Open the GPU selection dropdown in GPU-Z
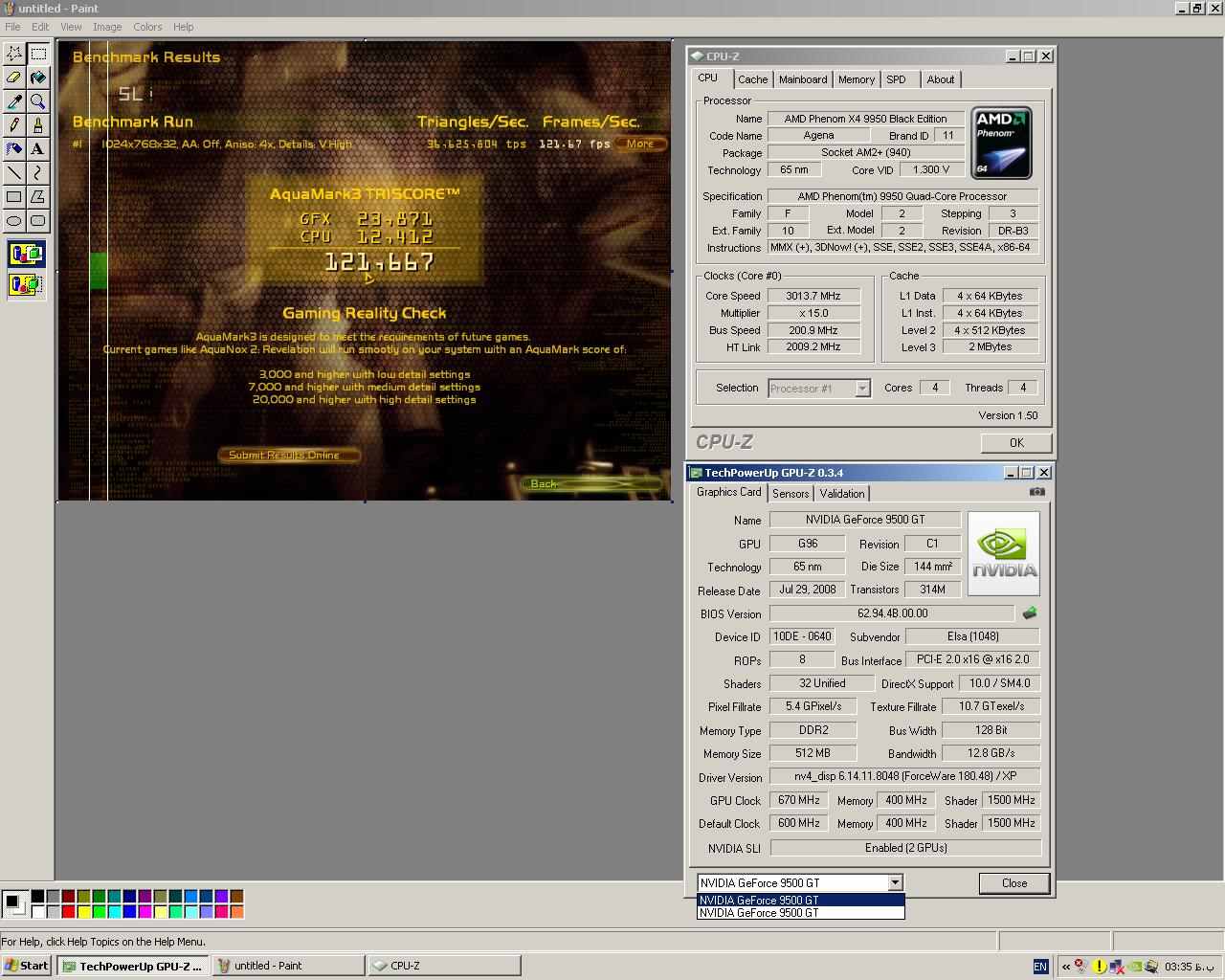The height and width of the screenshot is (980, 1225). coord(895,882)
